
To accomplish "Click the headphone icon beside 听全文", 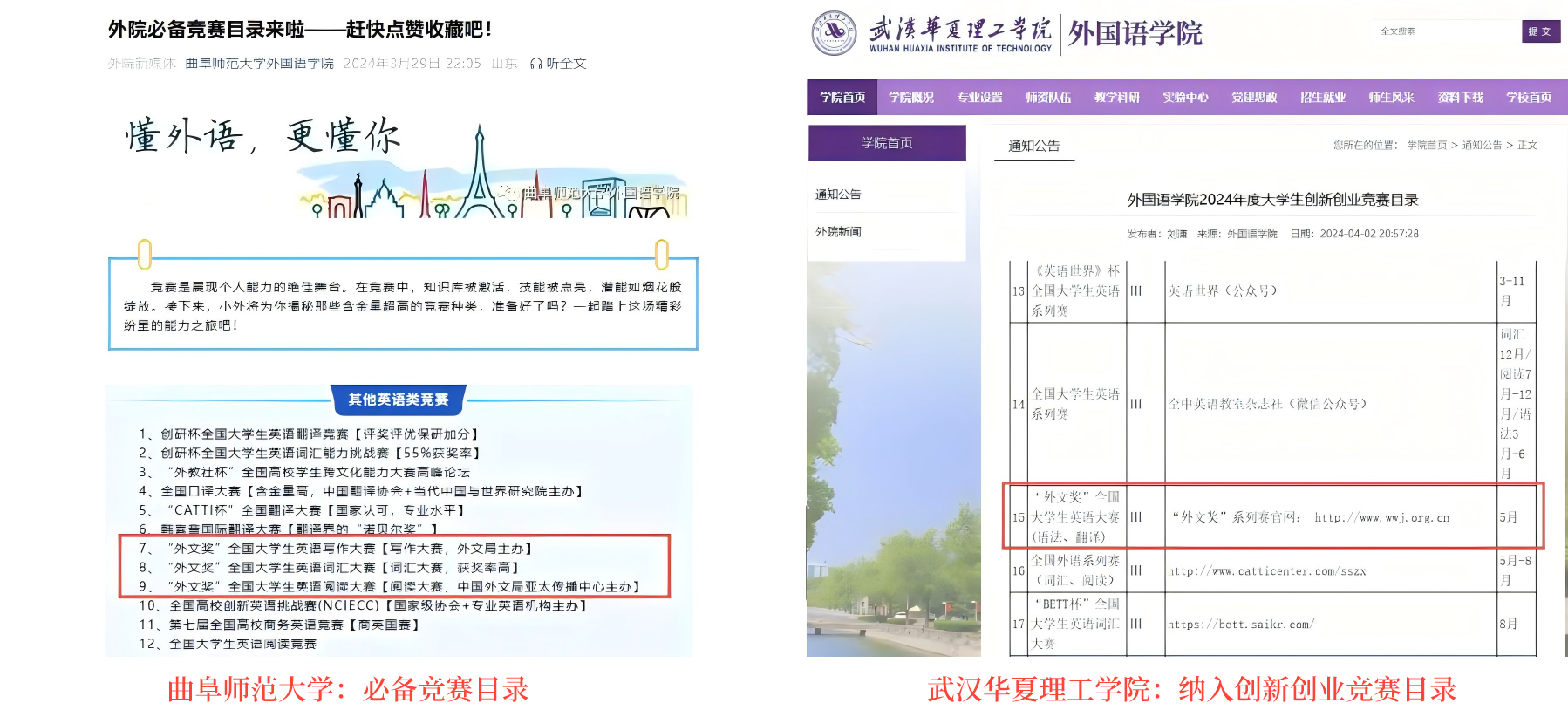I will click(536, 64).
